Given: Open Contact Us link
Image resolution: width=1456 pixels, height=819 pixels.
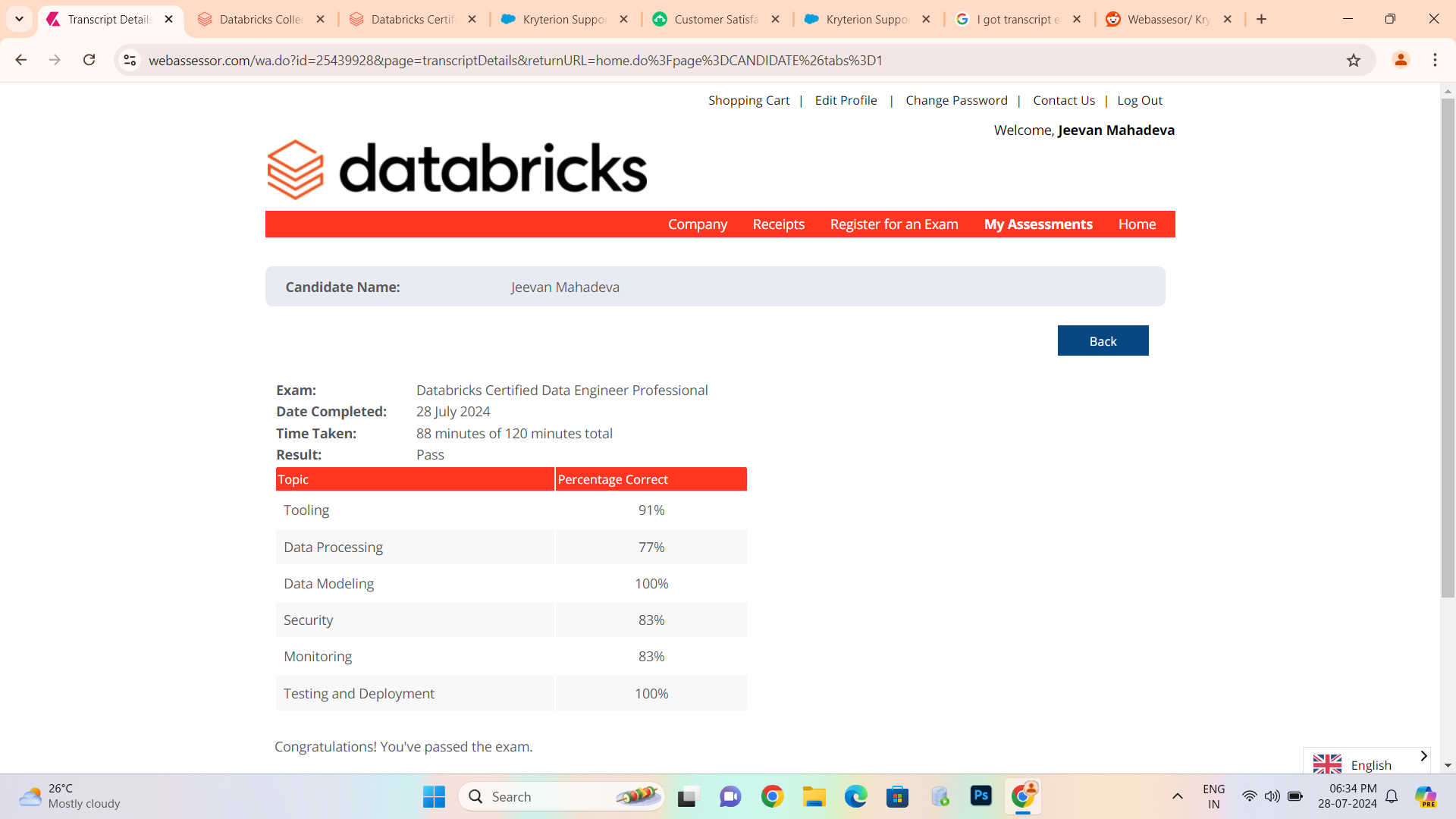Looking at the screenshot, I should click(1064, 100).
